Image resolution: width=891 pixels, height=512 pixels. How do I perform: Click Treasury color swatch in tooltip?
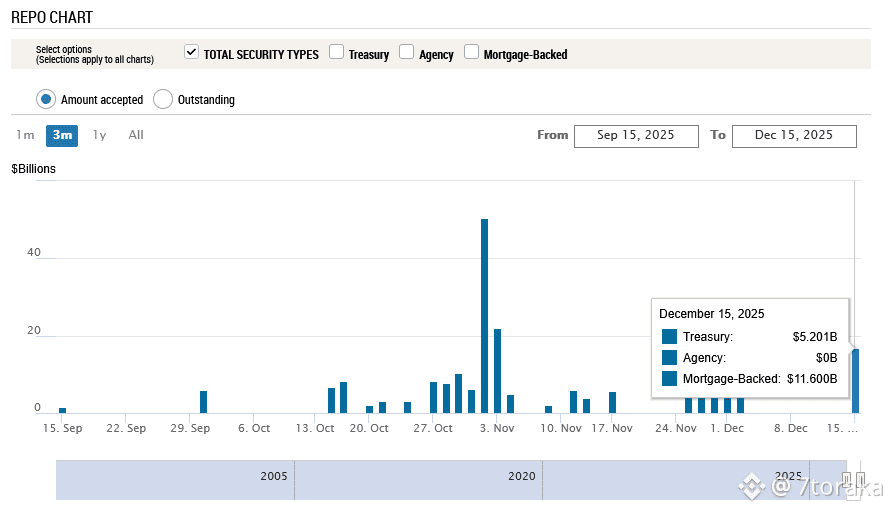coord(669,336)
